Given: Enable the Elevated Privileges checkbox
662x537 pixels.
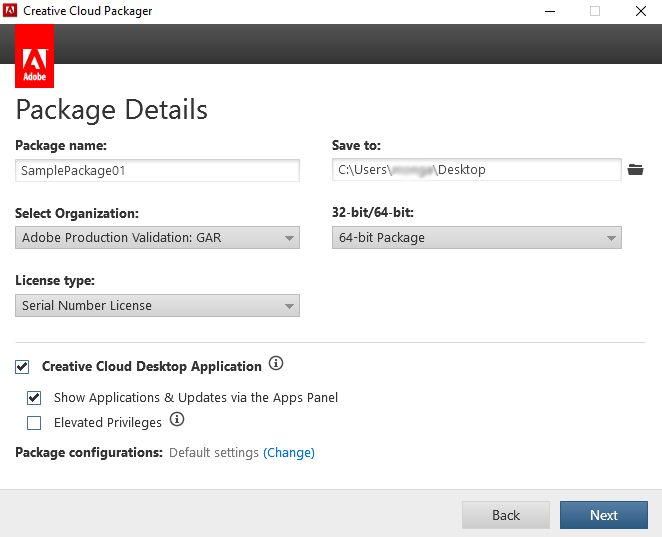Looking at the screenshot, I should point(34,423).
